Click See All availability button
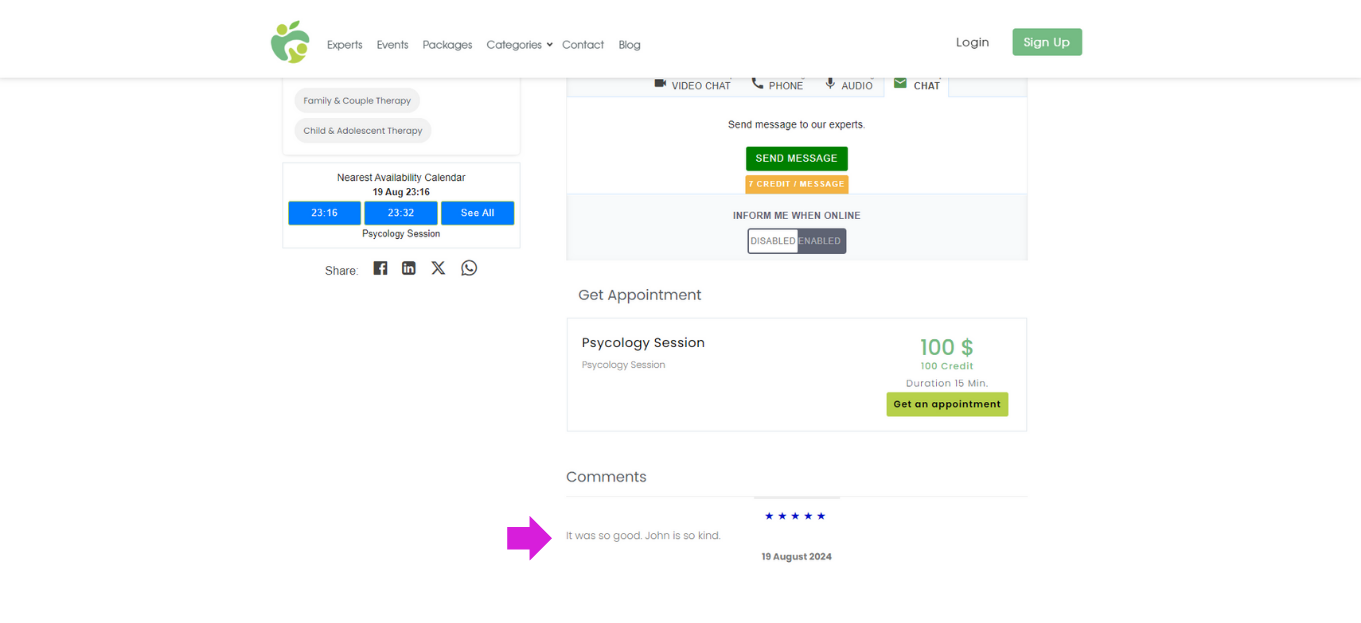Screen dimensions: 1361x623 (477, 213)
